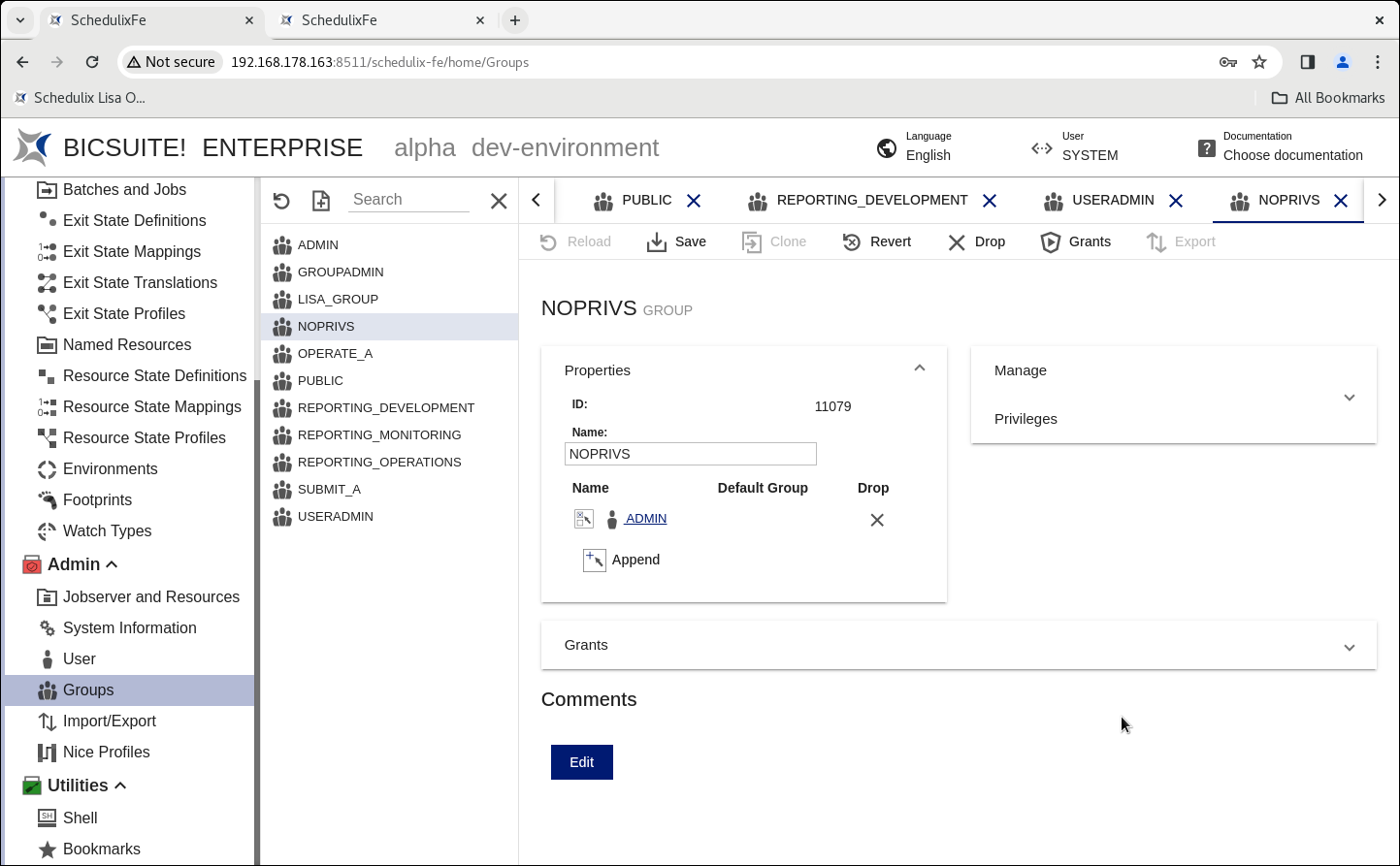Click the select-user icon beside ADMIN
The width and height of the screenshot is (1400, 866).
coord(583,519)
